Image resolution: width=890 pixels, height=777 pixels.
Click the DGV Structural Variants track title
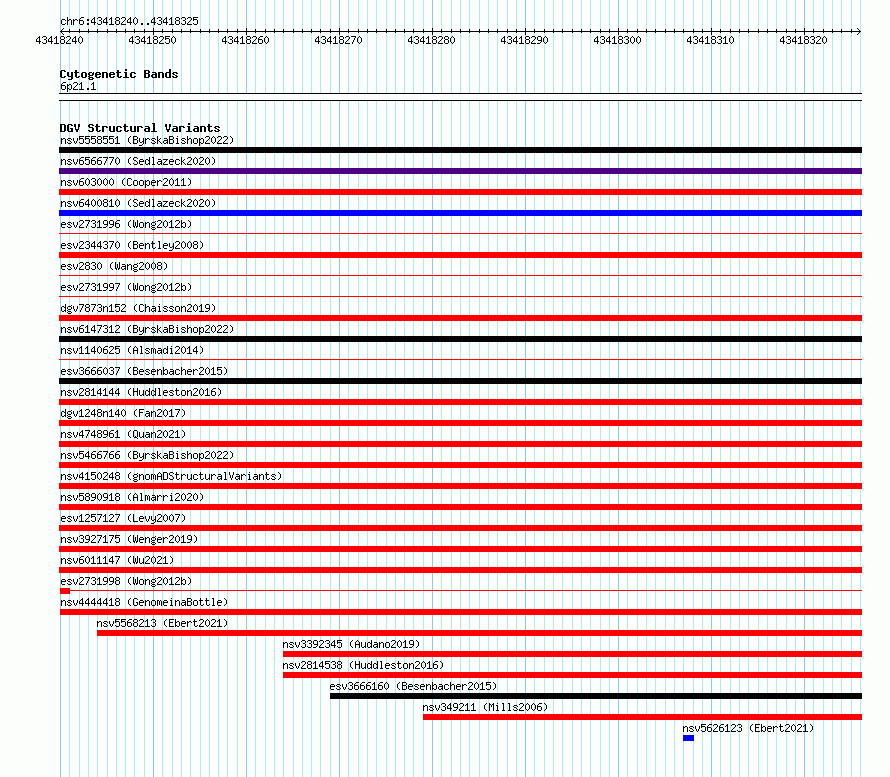[x=140, y=128]
